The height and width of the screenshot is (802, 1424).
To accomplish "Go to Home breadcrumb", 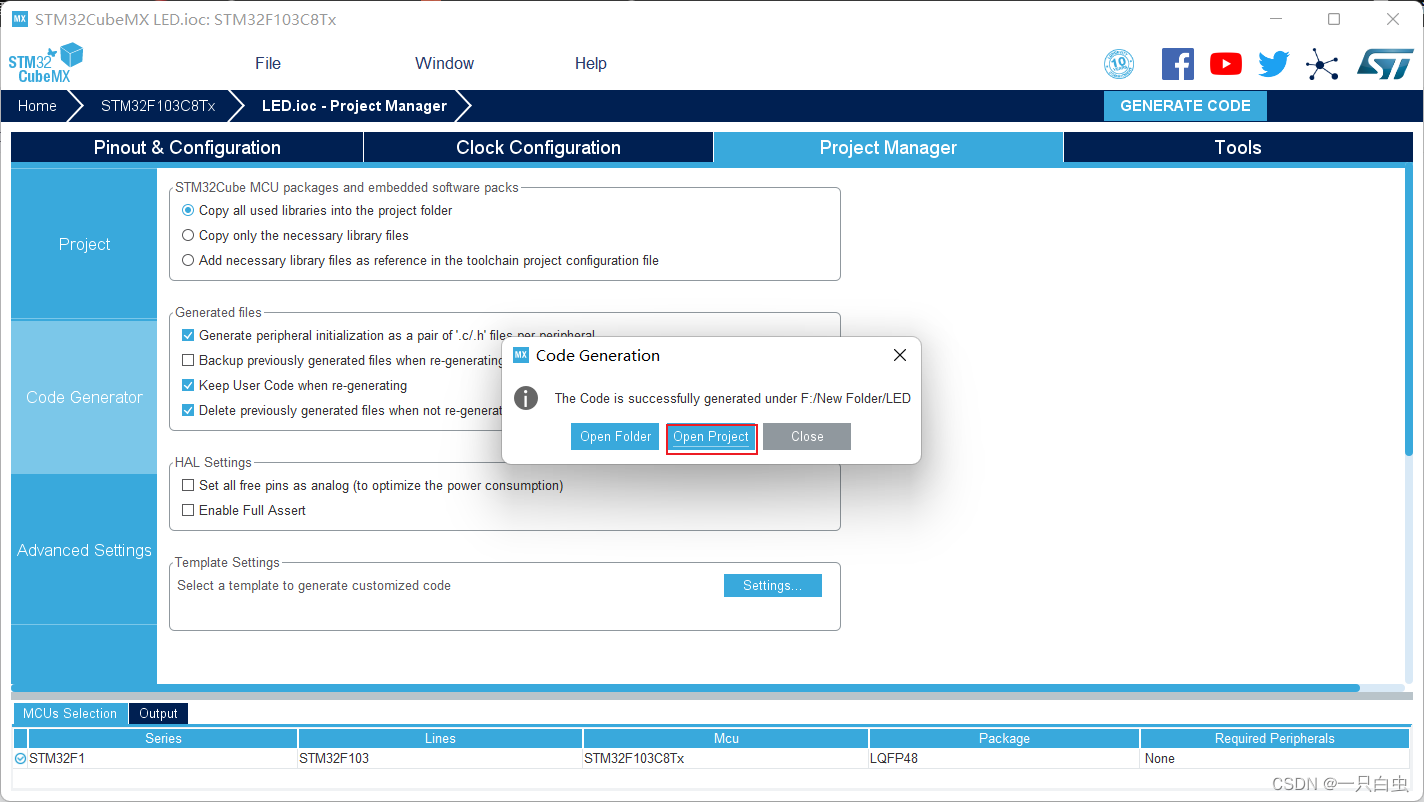I will click(x=37, y=106).
